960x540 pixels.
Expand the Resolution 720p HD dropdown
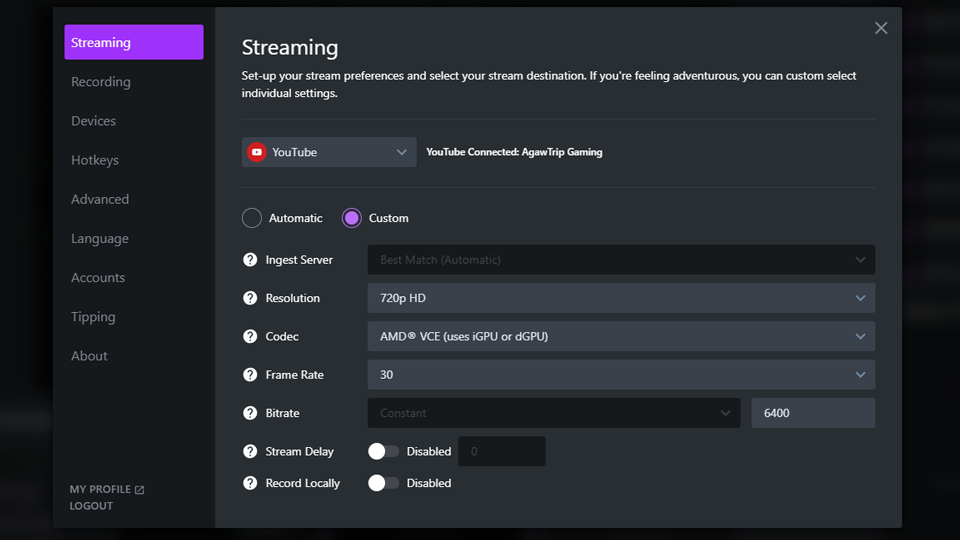(x=621, y=298)
